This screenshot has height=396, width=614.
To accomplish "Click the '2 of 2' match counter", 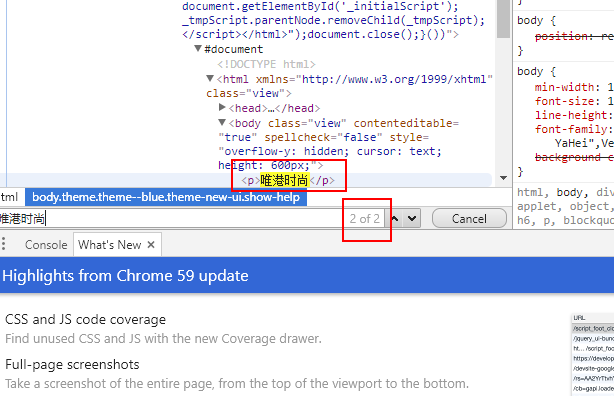I will (x=365, y=219).
